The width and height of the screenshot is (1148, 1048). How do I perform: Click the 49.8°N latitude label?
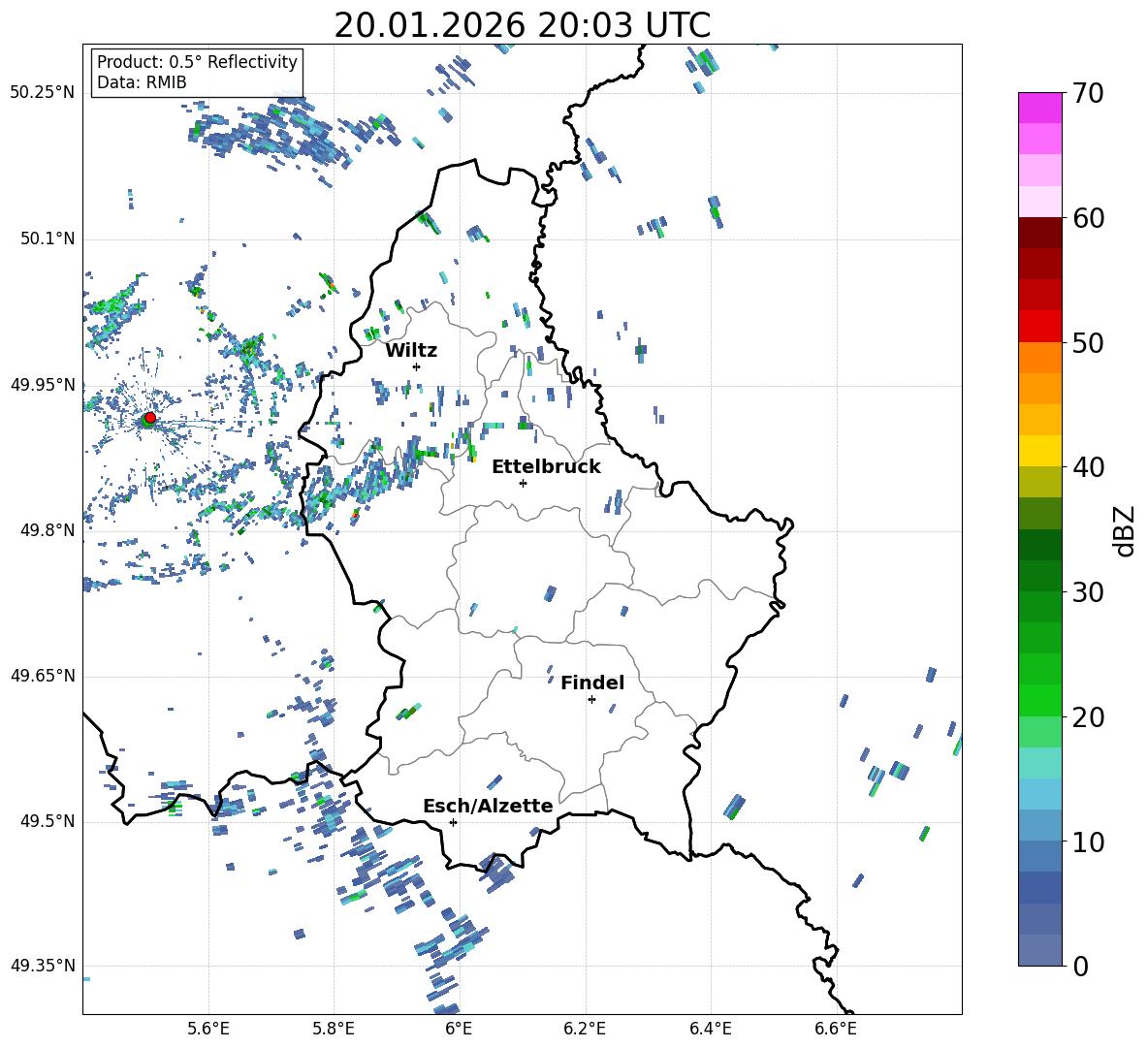[47, 530]
